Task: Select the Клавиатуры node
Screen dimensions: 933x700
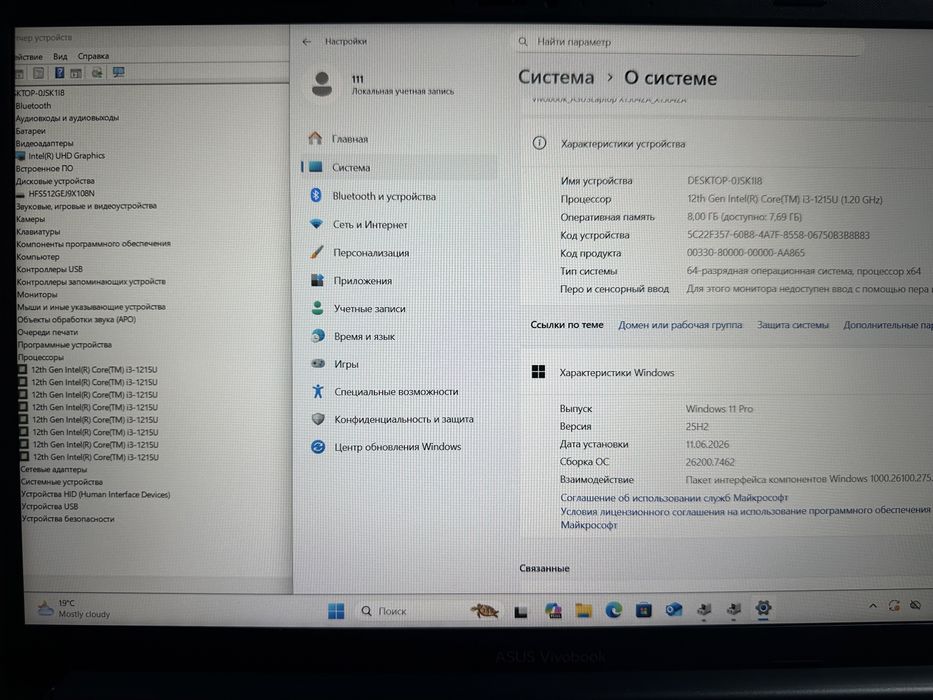Action: coord(38,232)
